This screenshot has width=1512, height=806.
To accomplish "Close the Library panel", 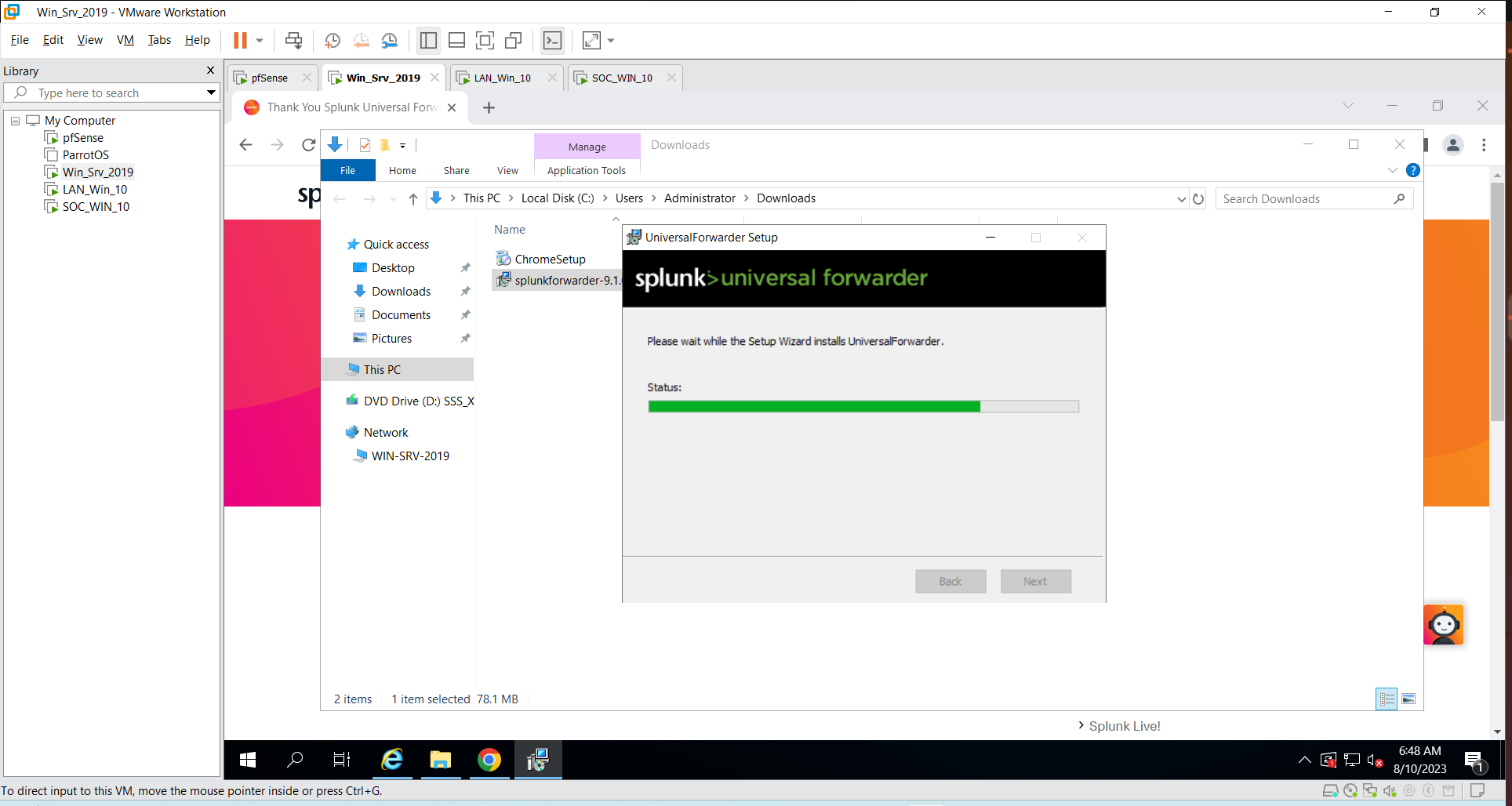I will pyautogui.click(x=210, y=71).
